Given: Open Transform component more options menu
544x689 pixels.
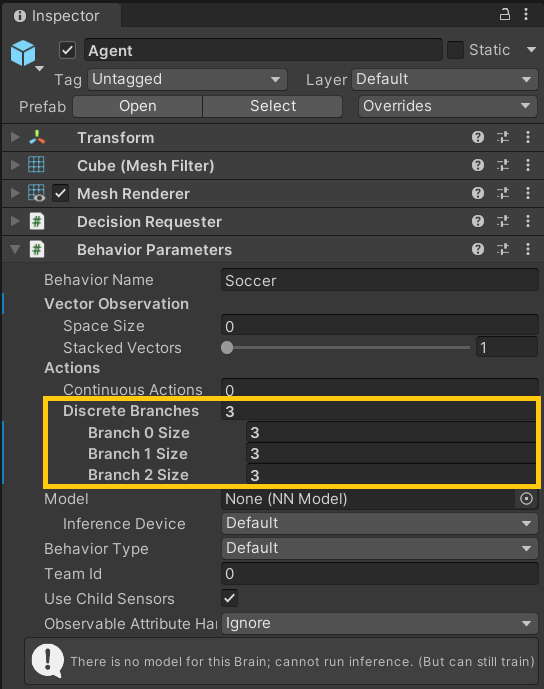Looking at the screenshot, I should (x=528, y=138).
